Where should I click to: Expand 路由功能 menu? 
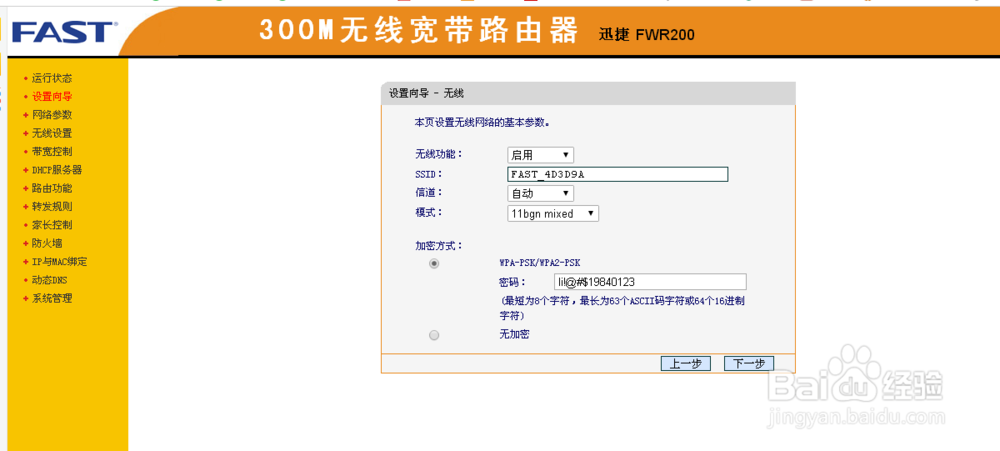[52, 188]
